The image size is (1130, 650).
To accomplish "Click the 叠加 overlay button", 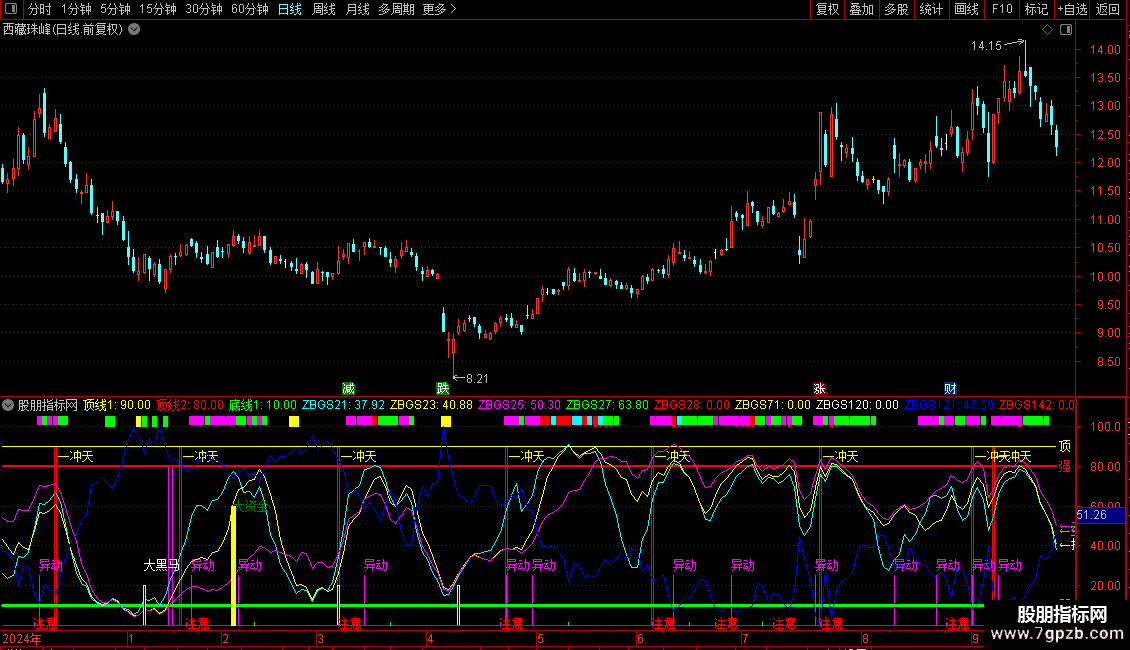I will 862,9.
